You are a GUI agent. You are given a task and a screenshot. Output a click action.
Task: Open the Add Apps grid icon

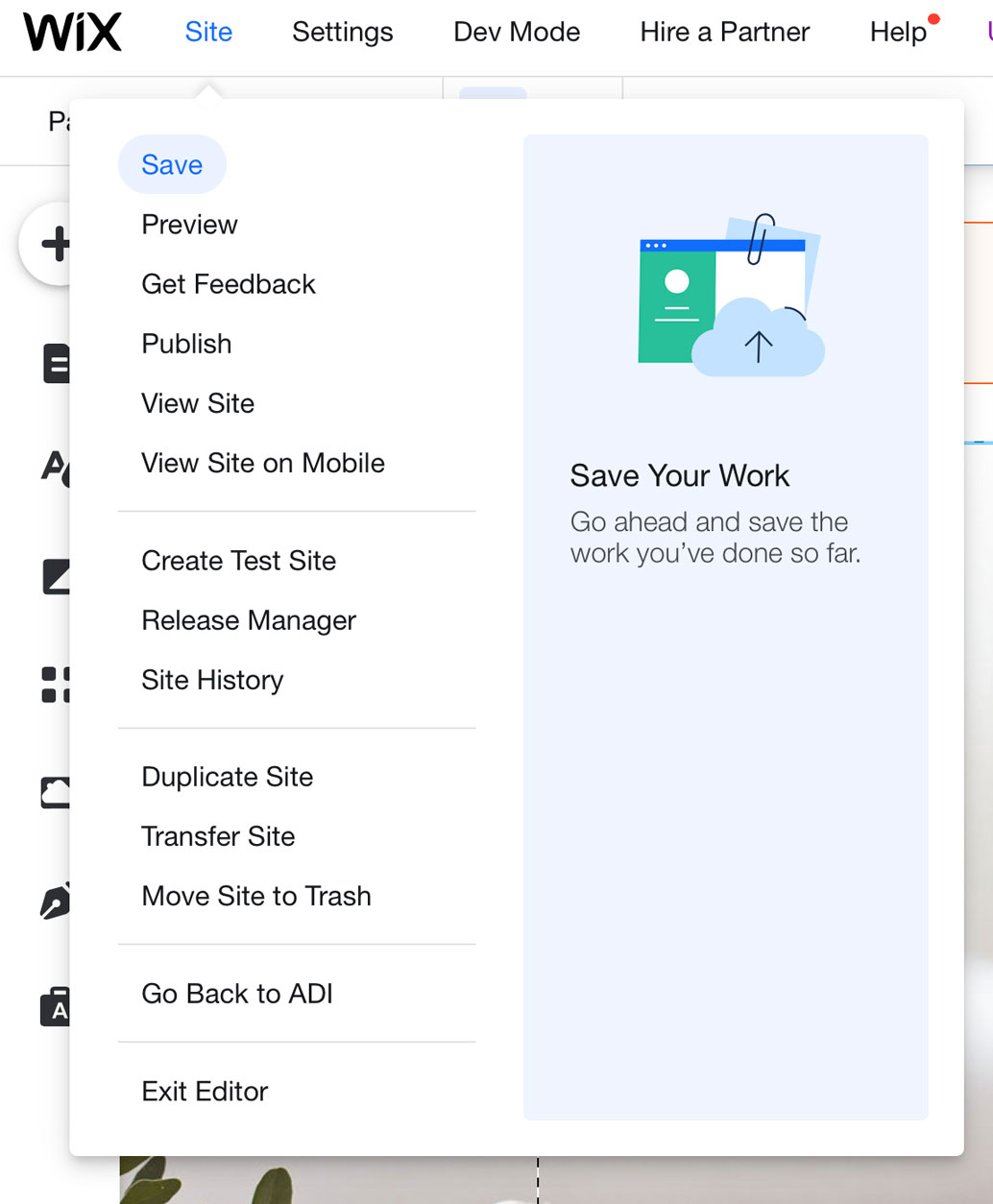[x=56, y=685]
